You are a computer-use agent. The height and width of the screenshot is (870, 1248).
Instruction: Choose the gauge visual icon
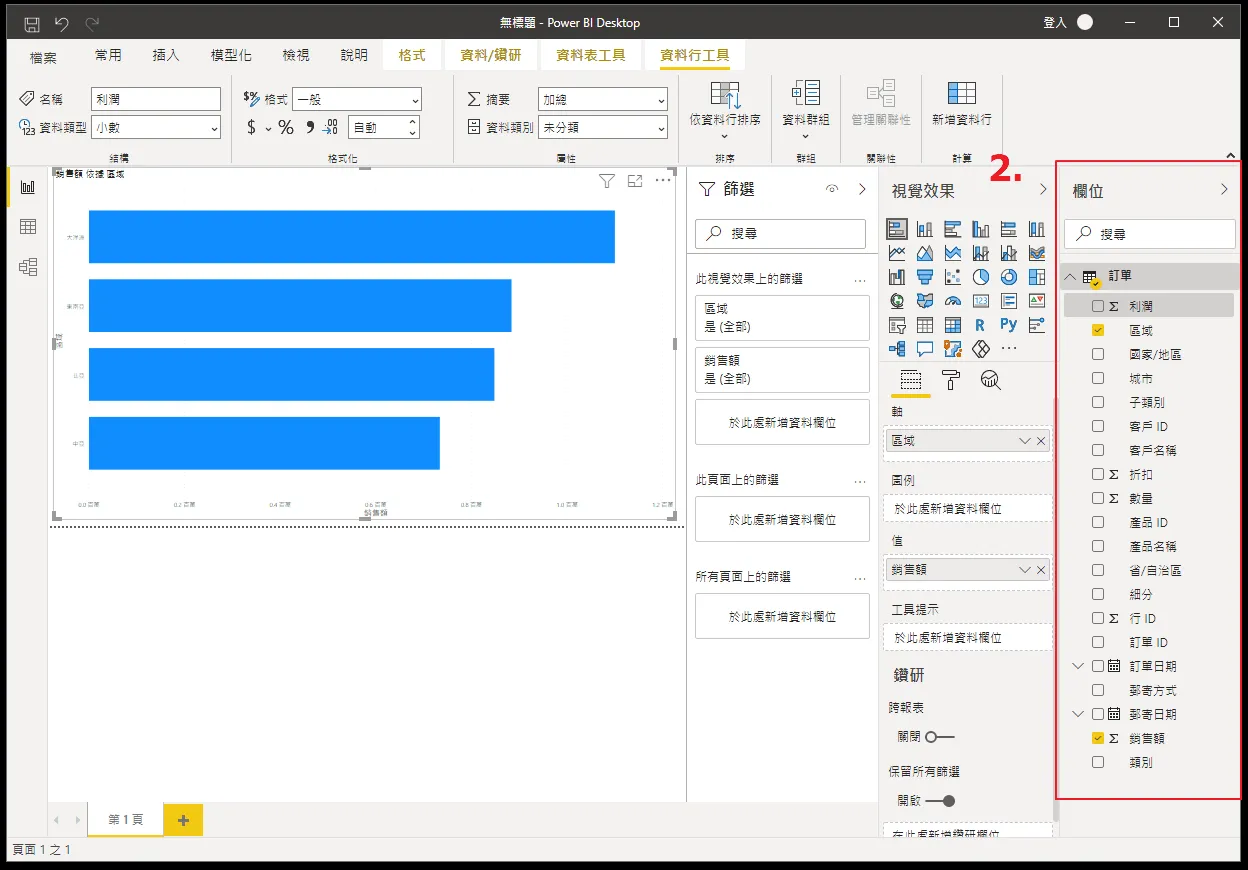953,300
